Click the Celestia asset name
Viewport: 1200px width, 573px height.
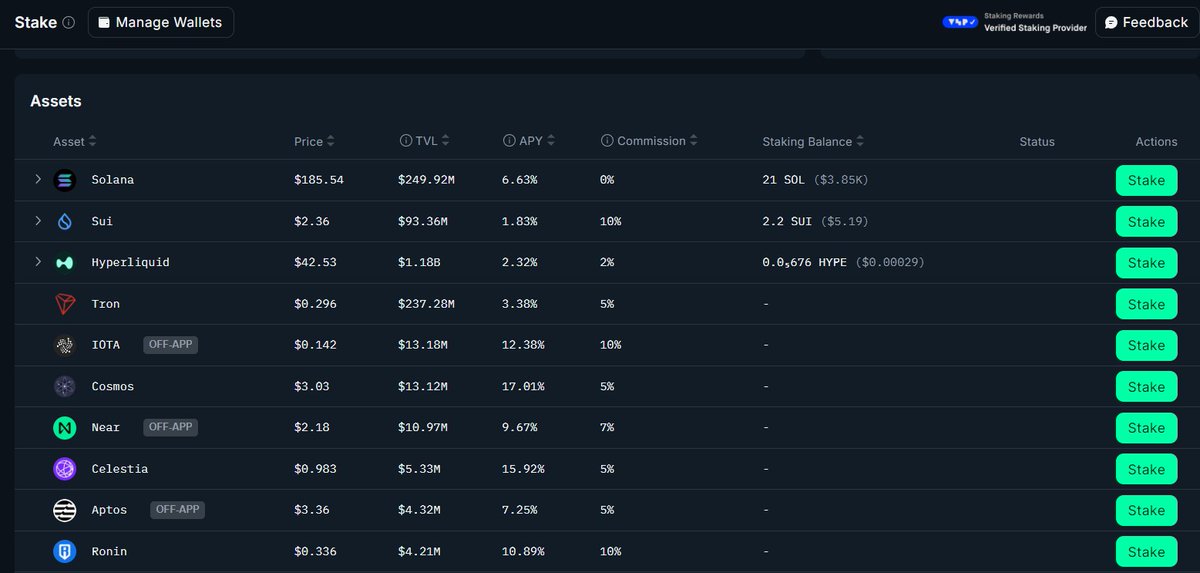pos(119,469)
